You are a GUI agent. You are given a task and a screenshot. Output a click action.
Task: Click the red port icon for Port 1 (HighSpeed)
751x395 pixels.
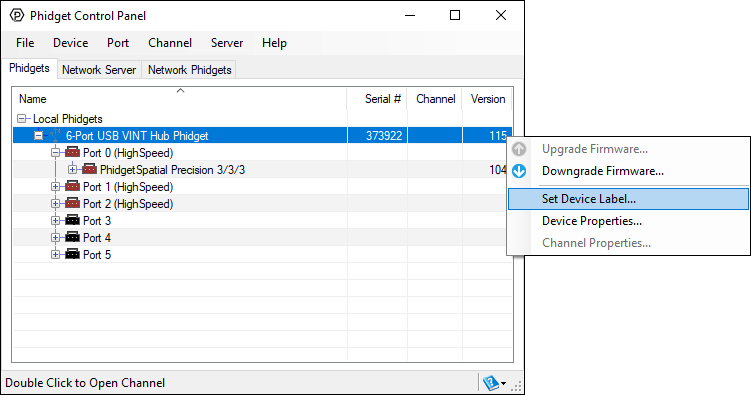click(x=72, y=187)
